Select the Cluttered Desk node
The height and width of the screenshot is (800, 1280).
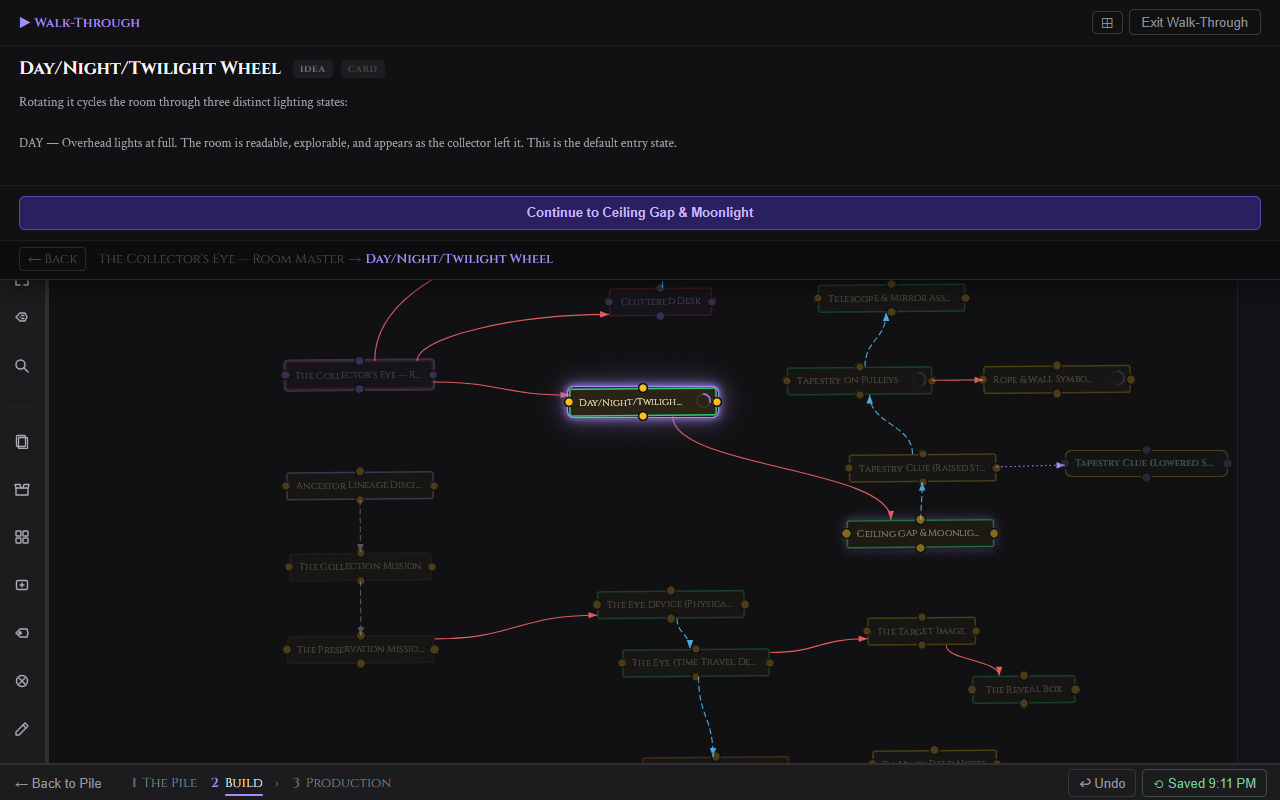pyautogui.click(x=661, y=301)
